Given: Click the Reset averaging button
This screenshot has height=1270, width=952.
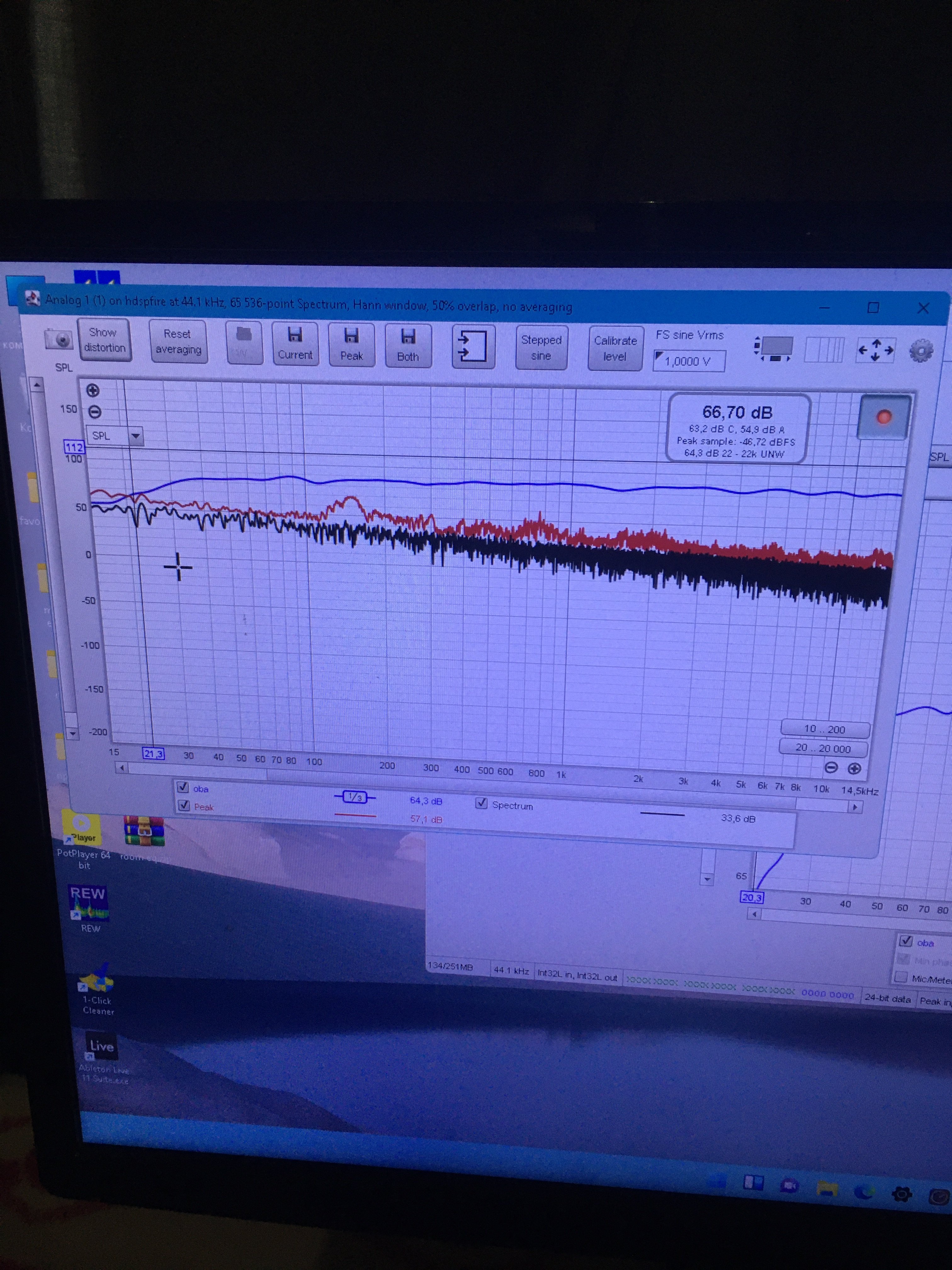Looking at the screenshot, I should tap(178, 342).
